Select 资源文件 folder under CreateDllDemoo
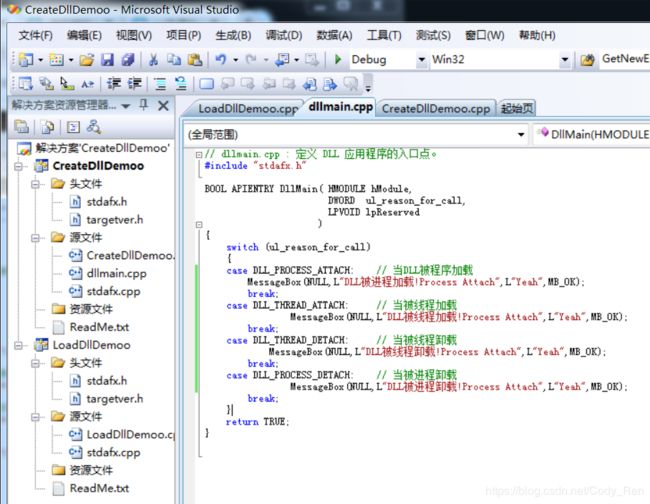Viewport: 650px width, 504px height. click(82, 309)
